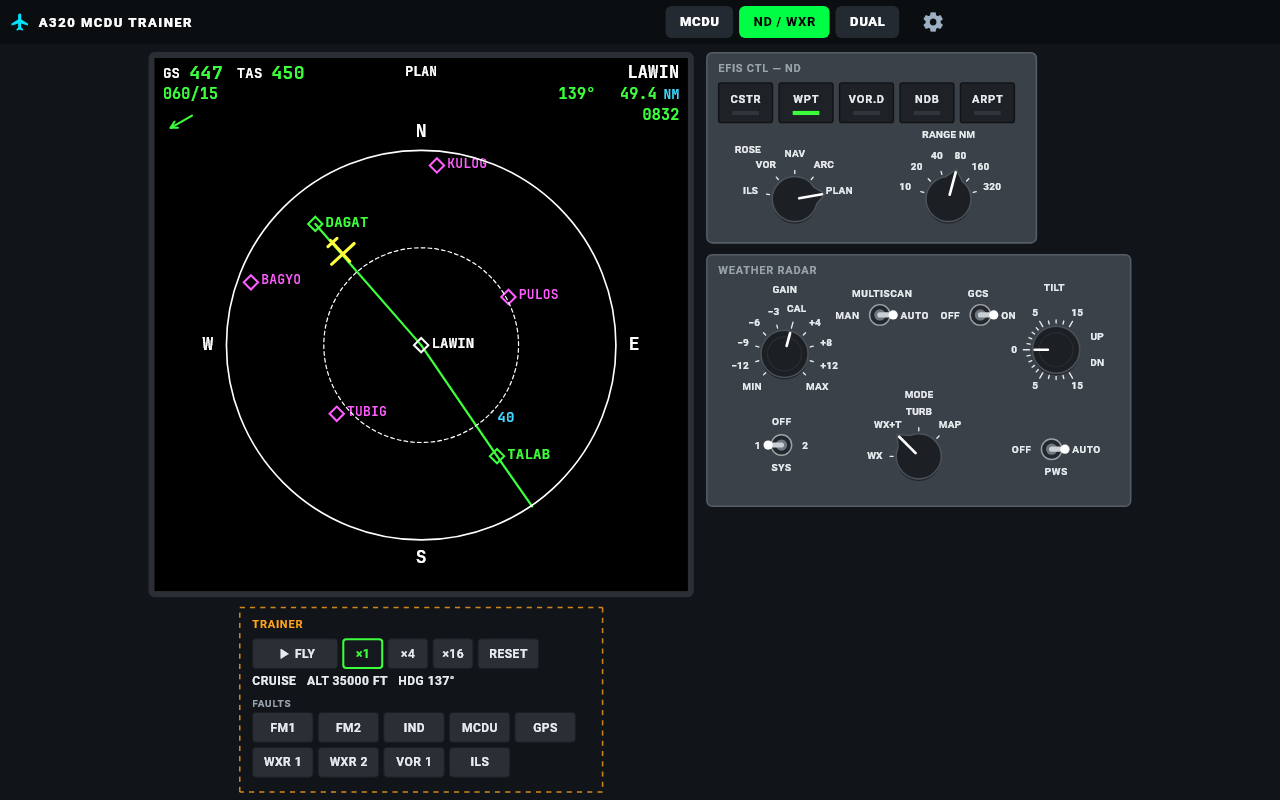Trigger the FM1 fault
Image resolution: width=1280 pixels, height=800 pixels.
[283, 728]
